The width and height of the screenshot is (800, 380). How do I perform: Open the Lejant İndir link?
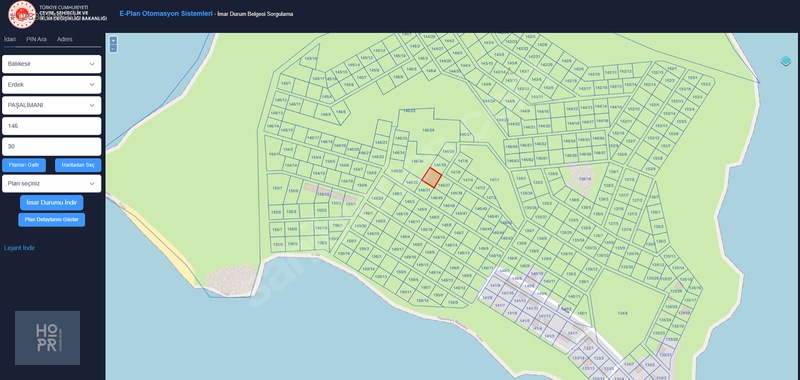pos(19,248)
